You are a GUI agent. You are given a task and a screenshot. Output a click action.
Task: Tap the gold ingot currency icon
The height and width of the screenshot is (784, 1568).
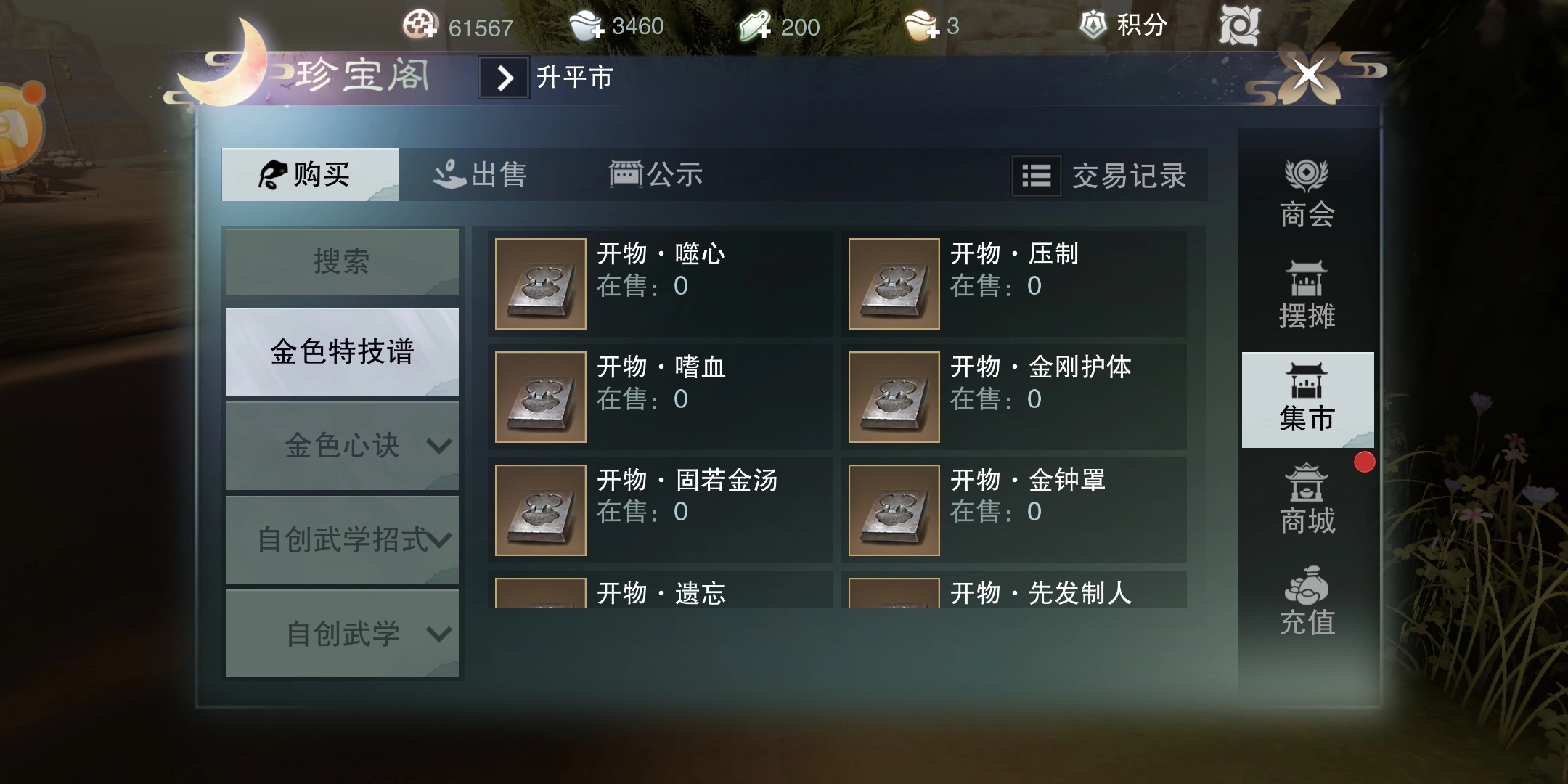[922, 25]
